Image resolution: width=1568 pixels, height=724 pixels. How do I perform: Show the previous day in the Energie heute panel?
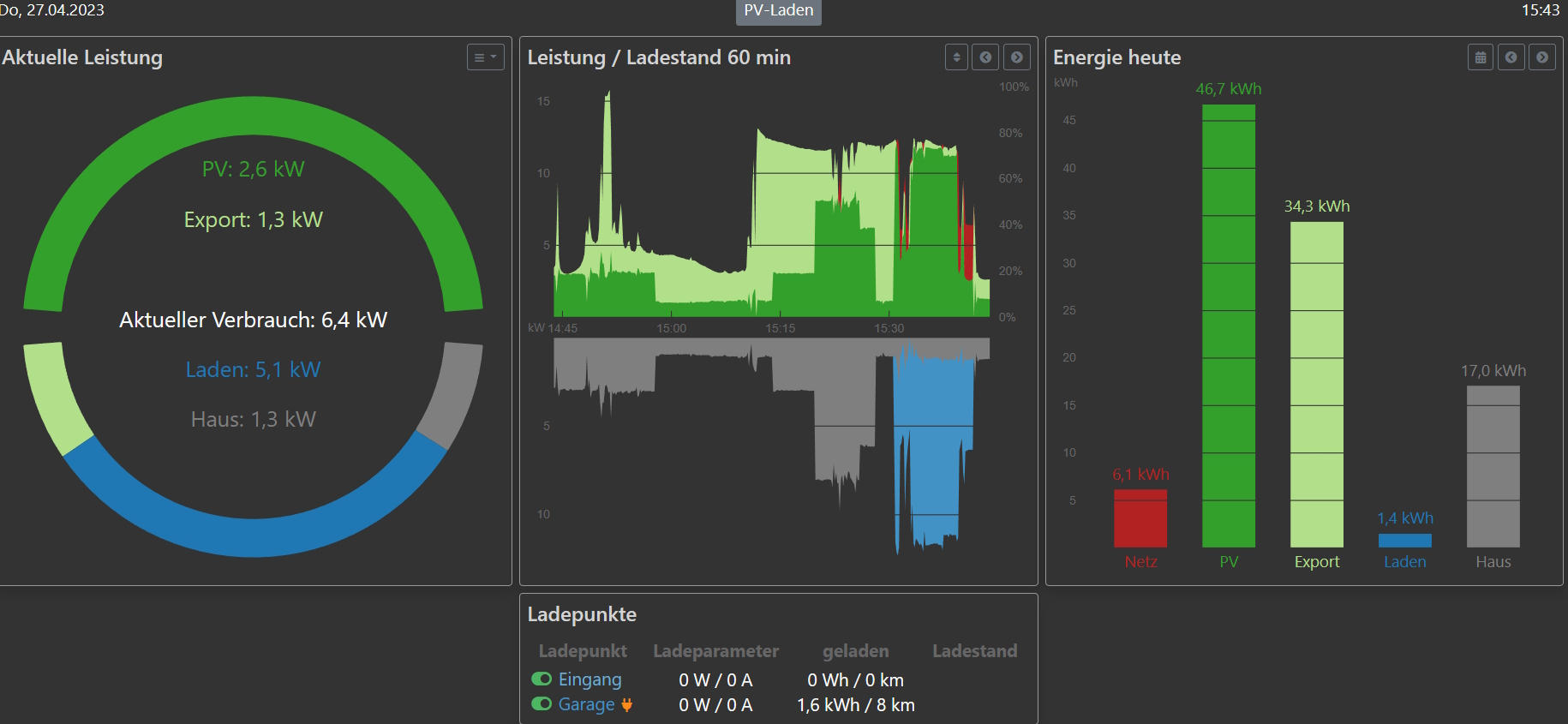pos(1511,57)
